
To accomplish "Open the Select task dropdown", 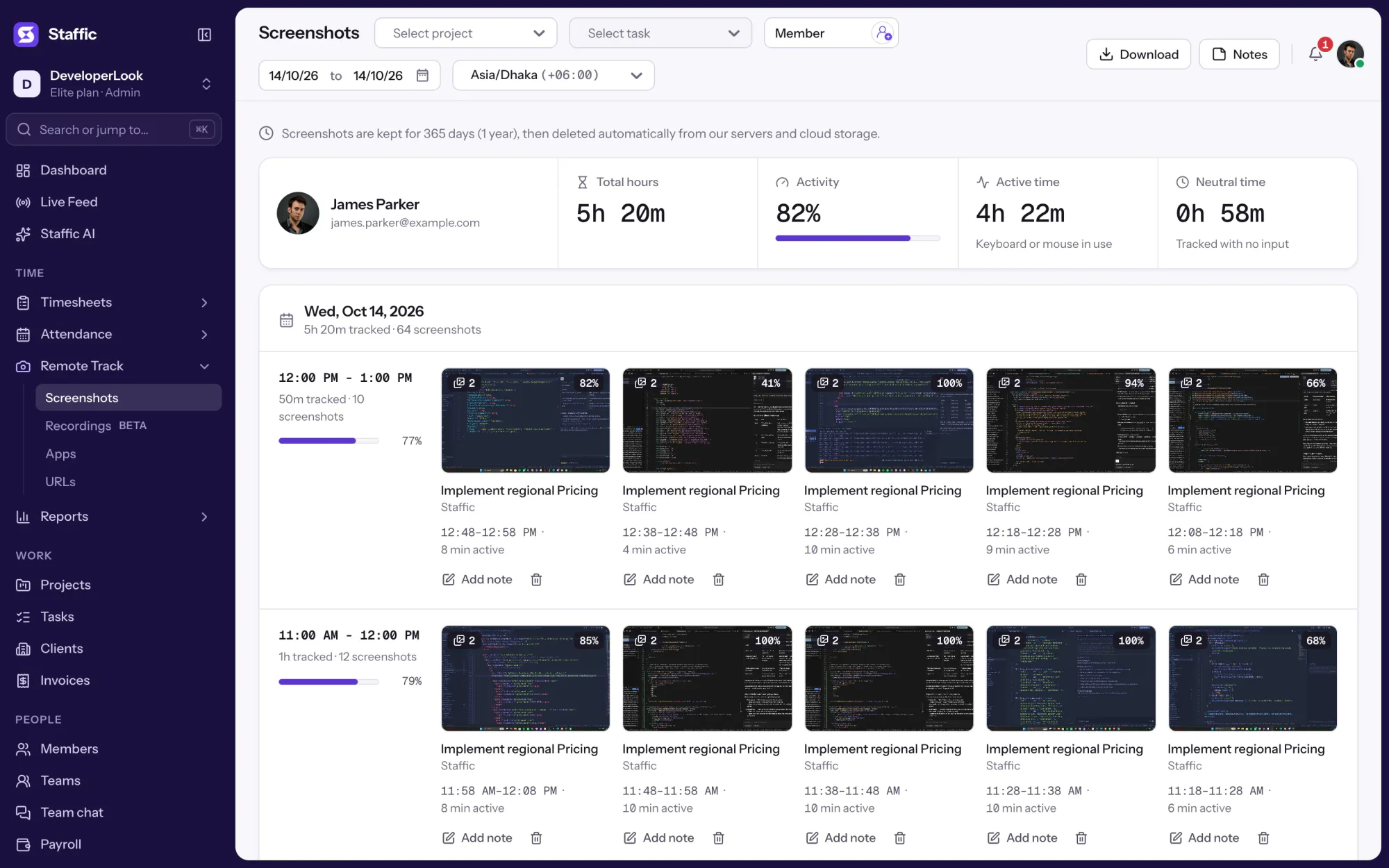I will (660, 33).
